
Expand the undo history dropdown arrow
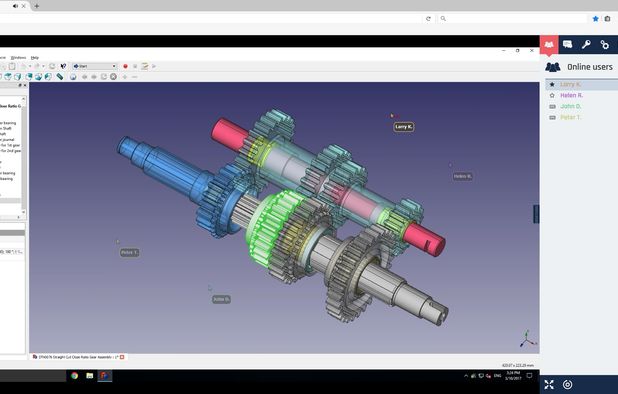(30, 66)
